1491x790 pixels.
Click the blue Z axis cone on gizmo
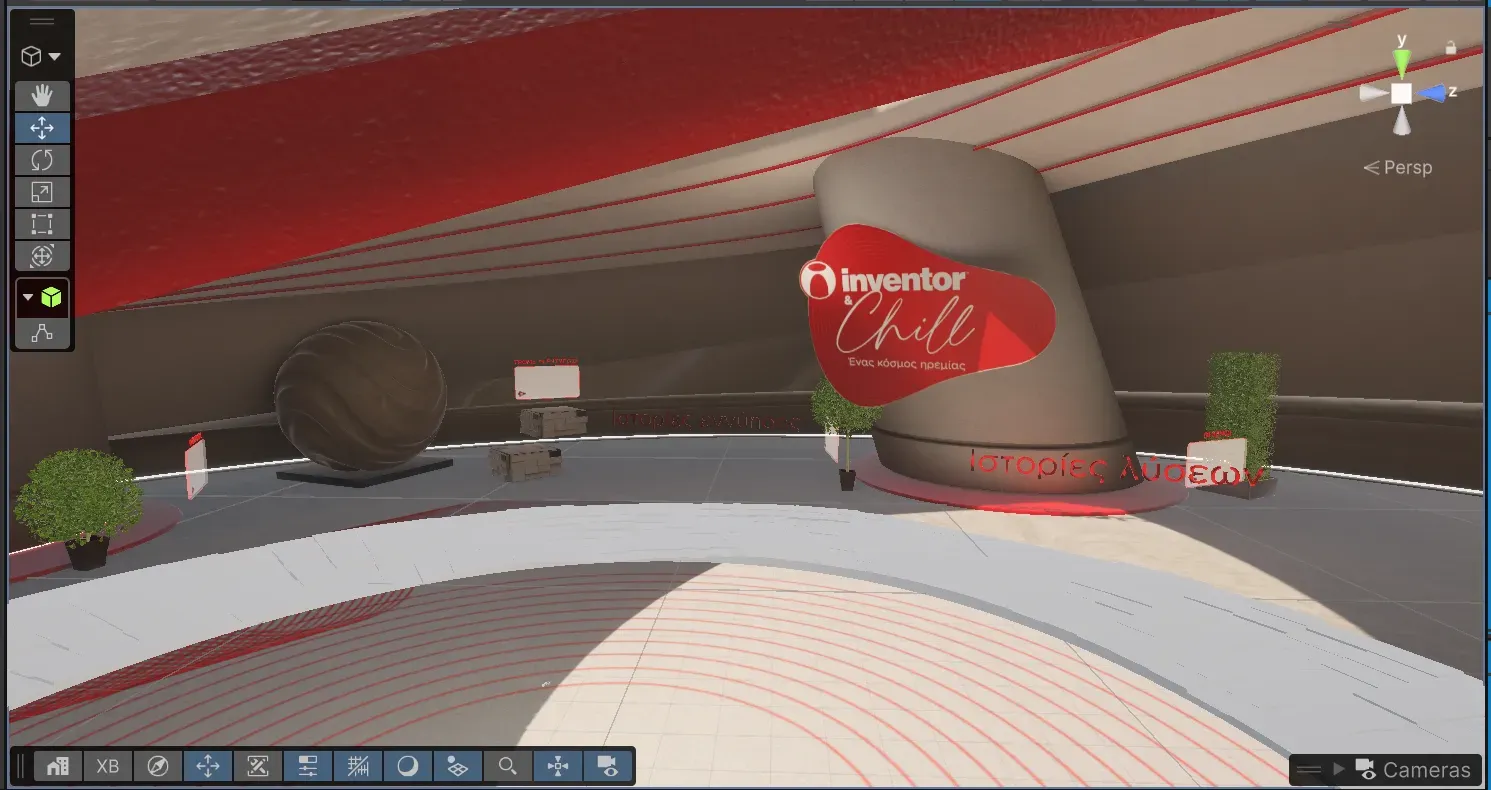coord(1432,93)
